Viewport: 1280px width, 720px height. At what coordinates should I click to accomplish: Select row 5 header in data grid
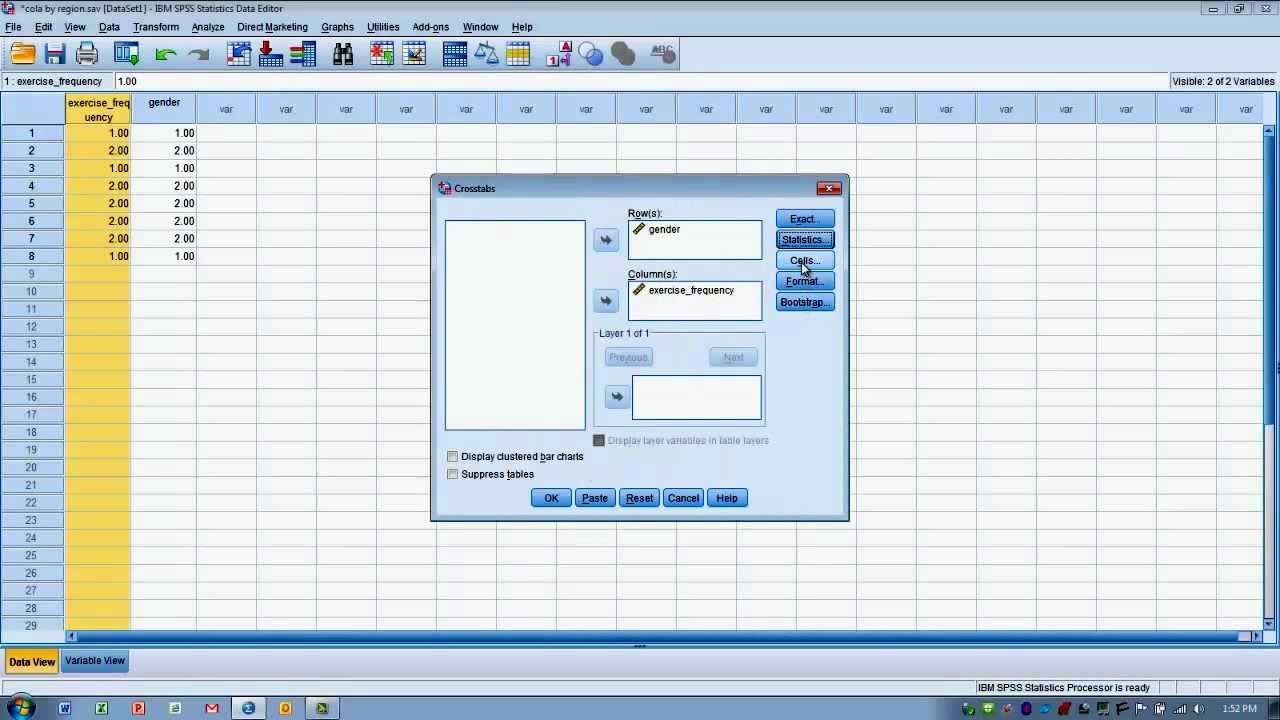(31, 203)
